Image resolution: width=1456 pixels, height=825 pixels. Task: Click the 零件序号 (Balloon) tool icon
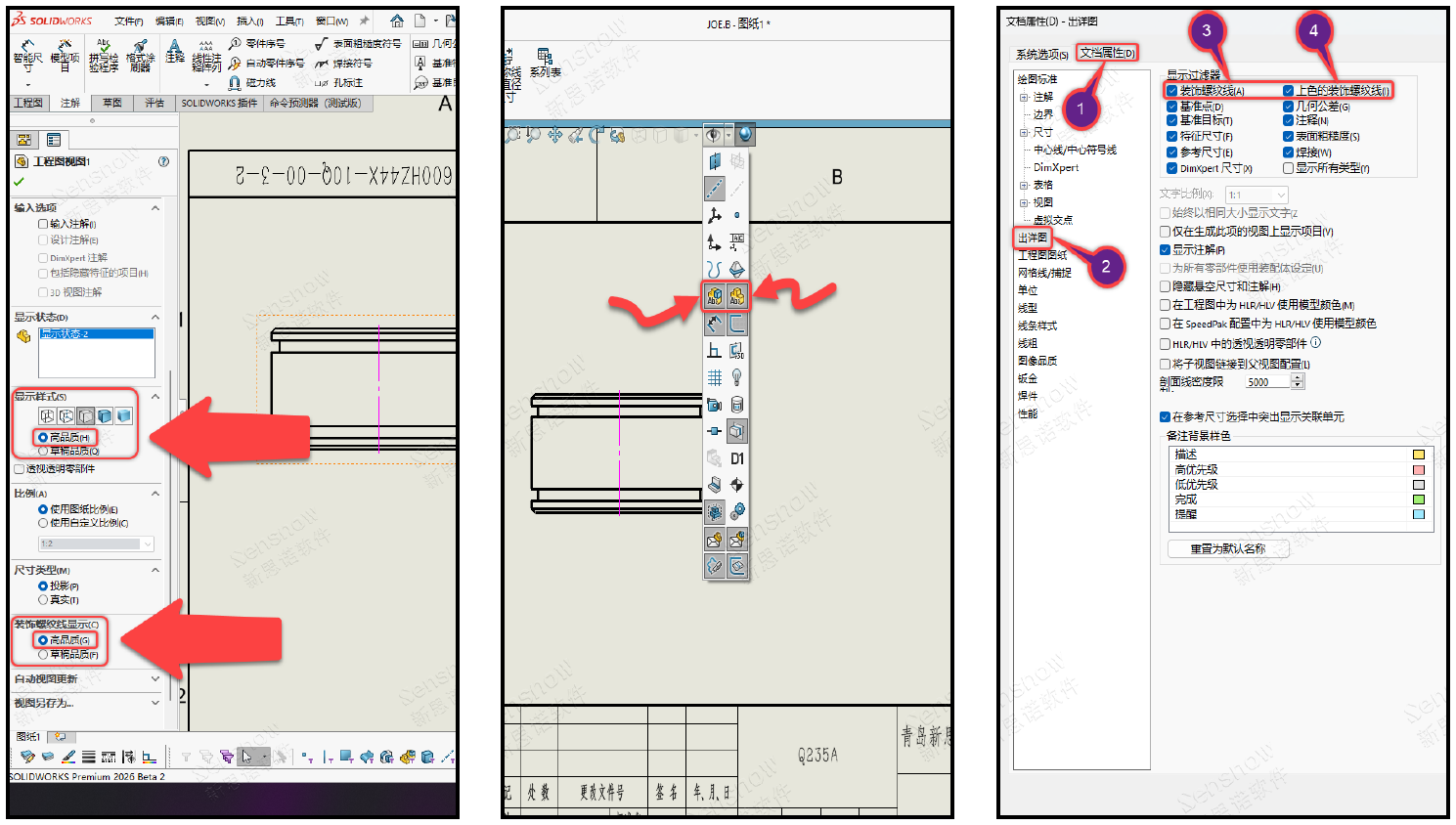236,44
